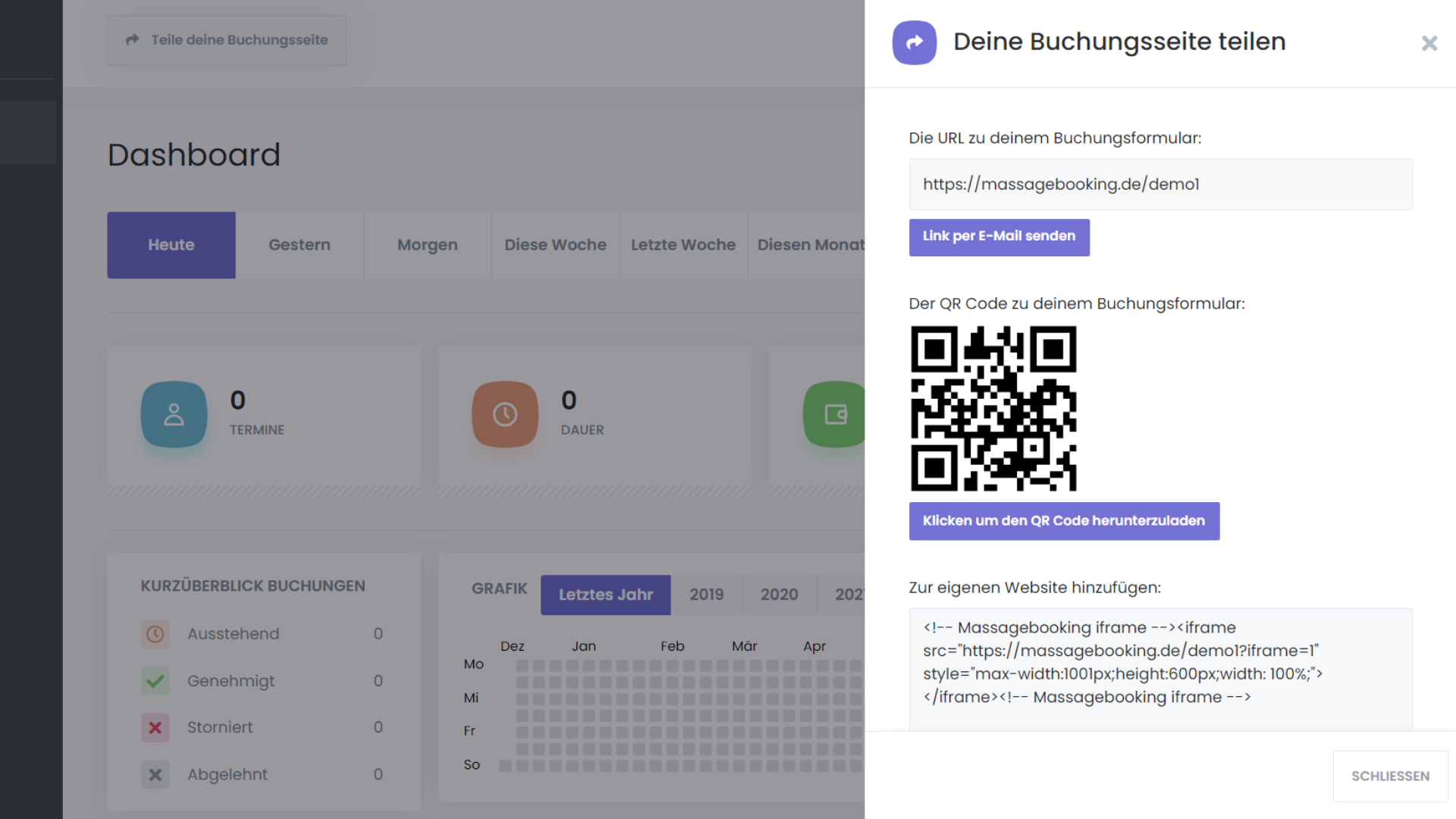Click the QR code image
Screen dimensions: 1456x819
pyautogui.click(x=993, y=409)
